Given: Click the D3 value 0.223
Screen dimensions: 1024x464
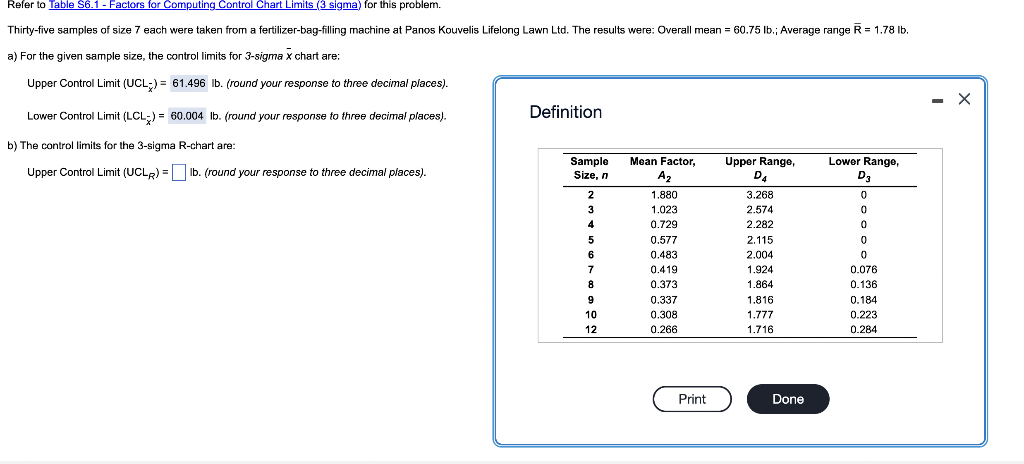Looking at the screenshot, I should click(x=863, y=315).
